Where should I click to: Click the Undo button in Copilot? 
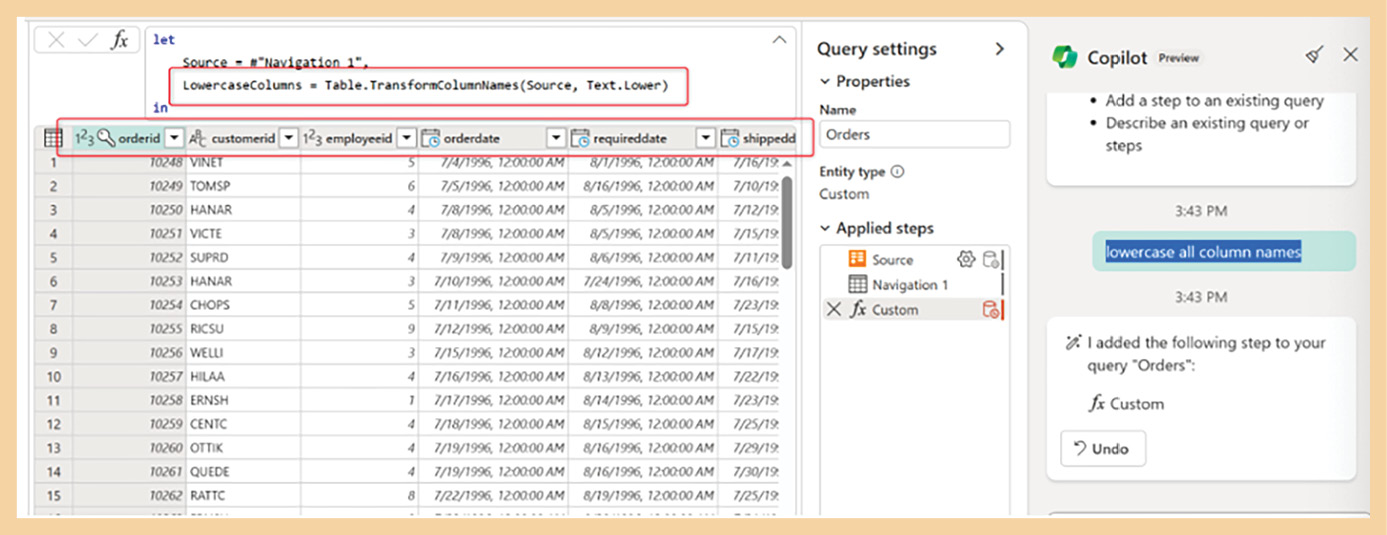[1103, 449]
